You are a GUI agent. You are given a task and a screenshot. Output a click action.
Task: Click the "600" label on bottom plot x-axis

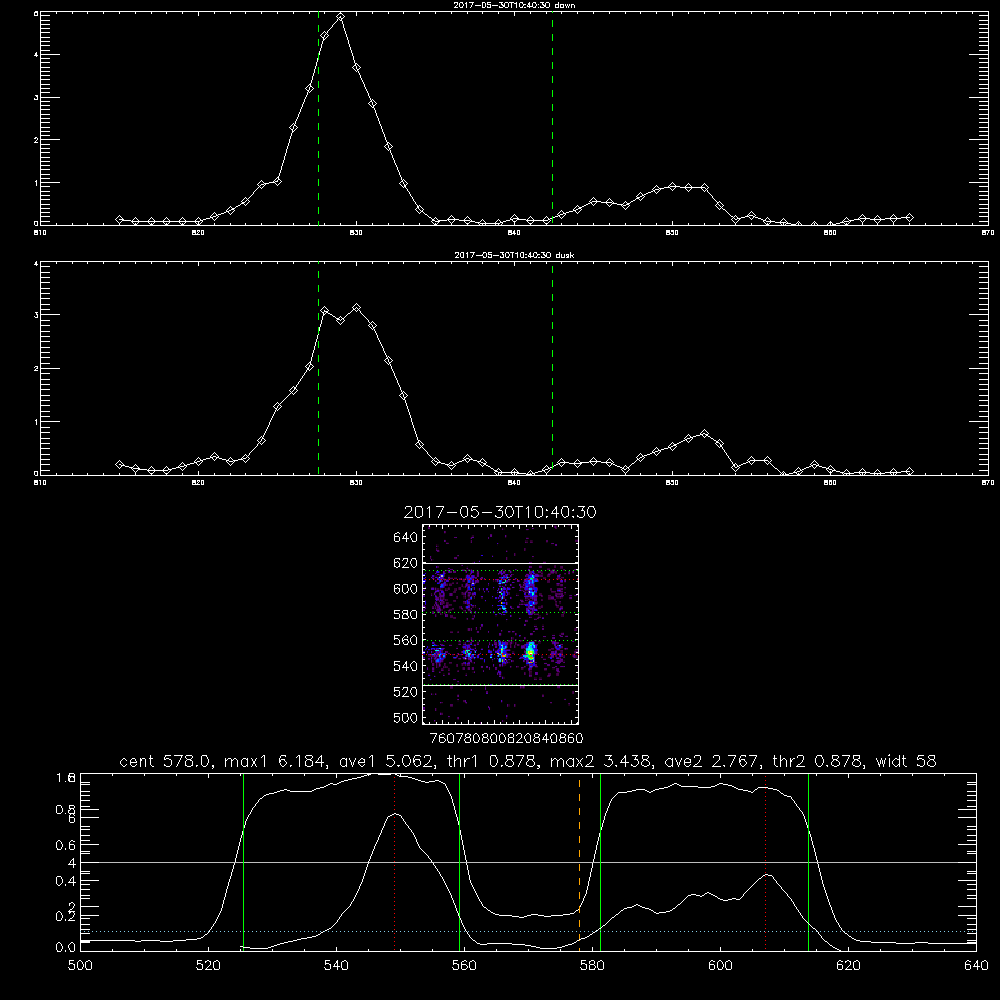click(720, 966)
